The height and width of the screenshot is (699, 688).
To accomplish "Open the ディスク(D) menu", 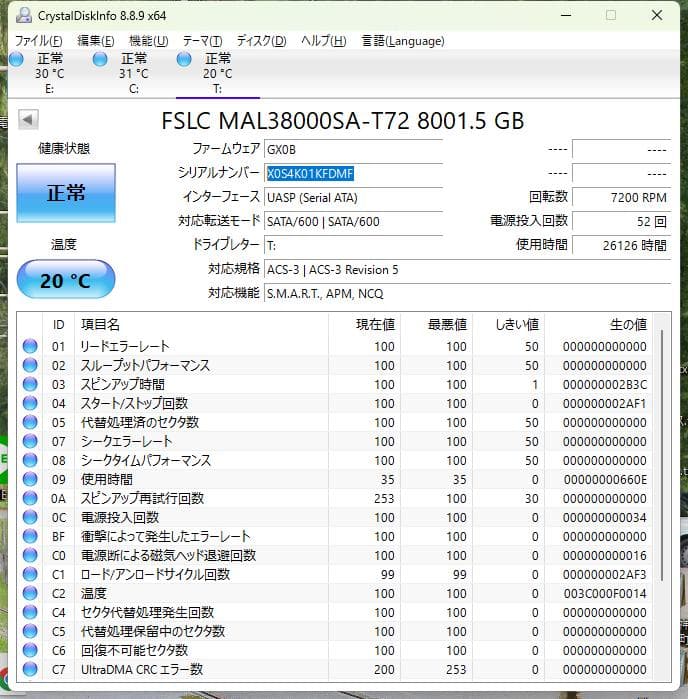I will point(261,41).
